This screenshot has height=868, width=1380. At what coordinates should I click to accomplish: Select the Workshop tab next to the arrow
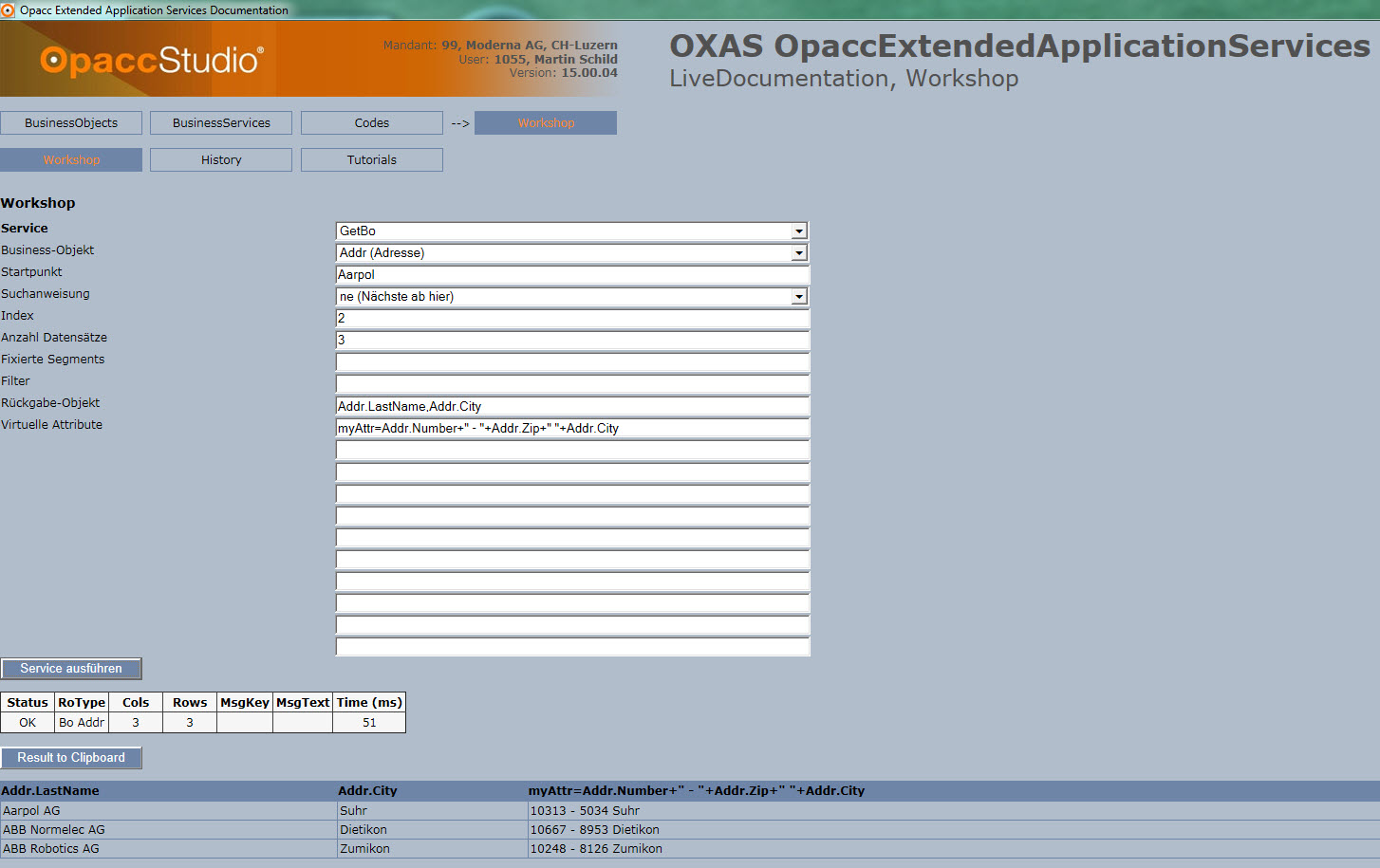[546, 123]
